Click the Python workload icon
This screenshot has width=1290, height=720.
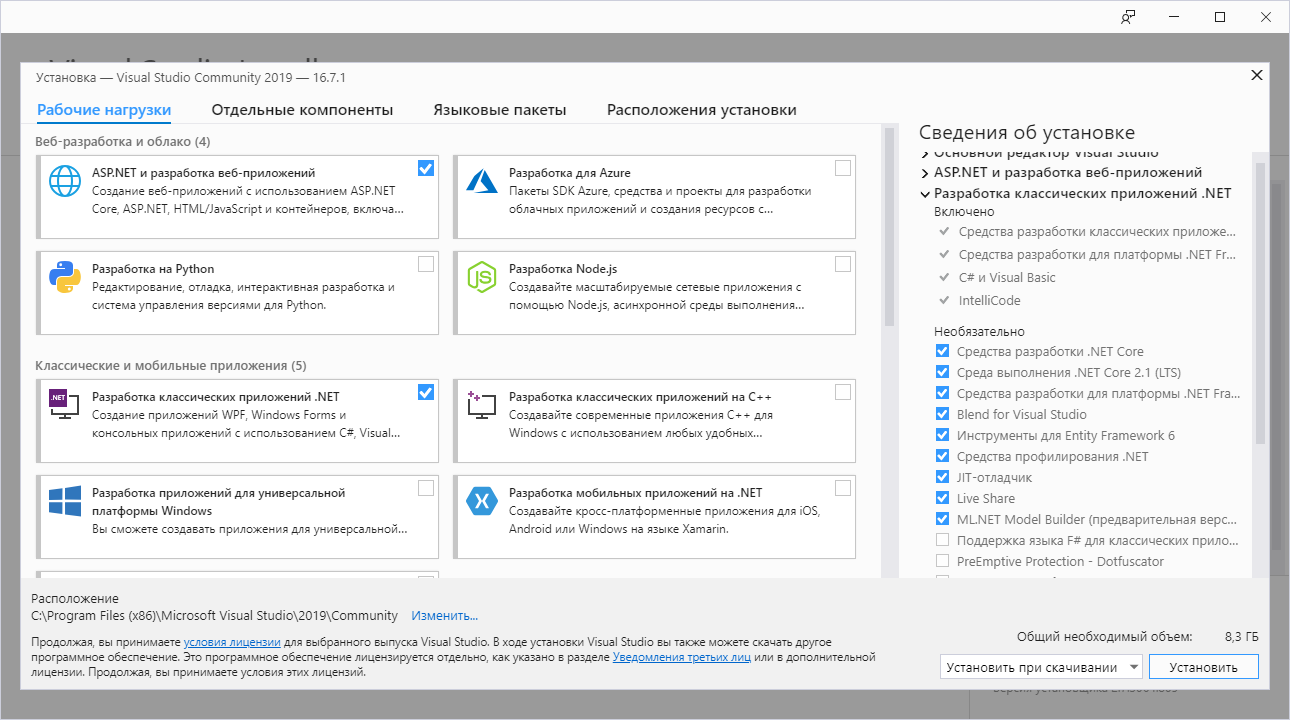coord(65,277)
